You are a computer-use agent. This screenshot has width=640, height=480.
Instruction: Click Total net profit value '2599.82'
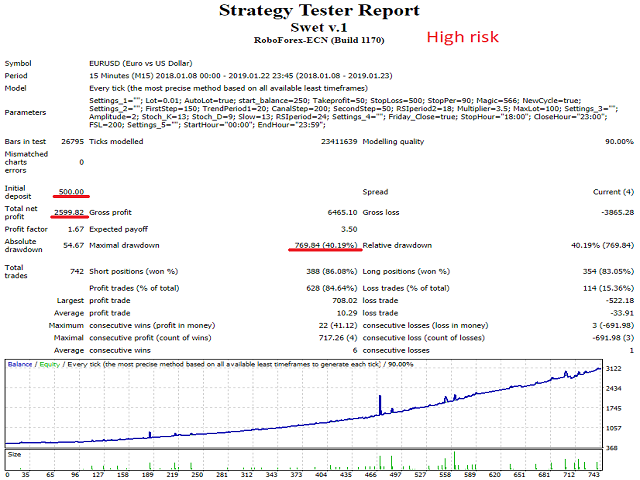(69, 213)
